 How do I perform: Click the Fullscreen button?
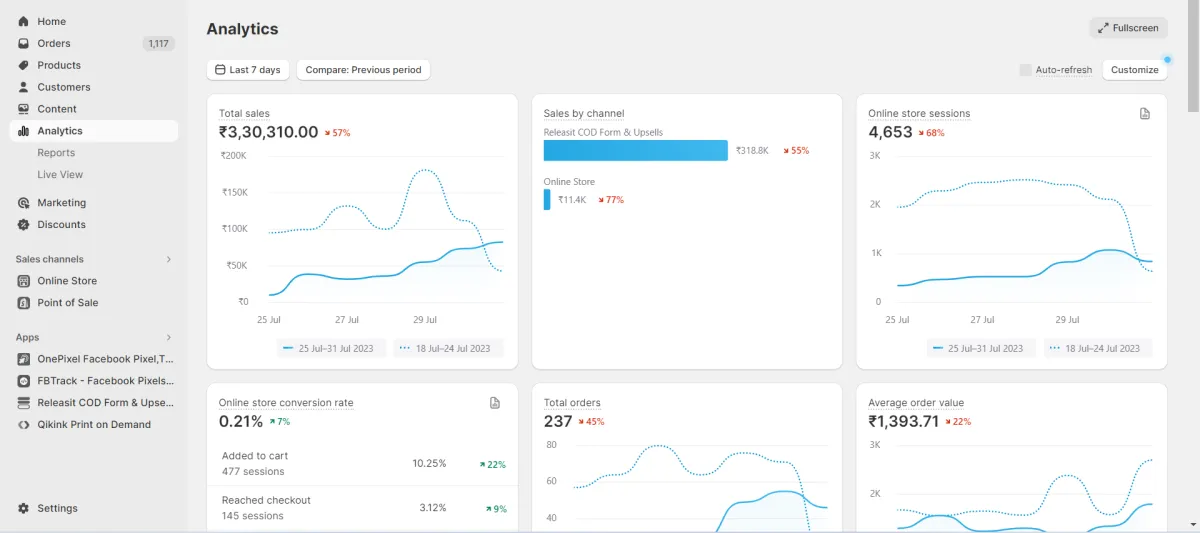1128,28
